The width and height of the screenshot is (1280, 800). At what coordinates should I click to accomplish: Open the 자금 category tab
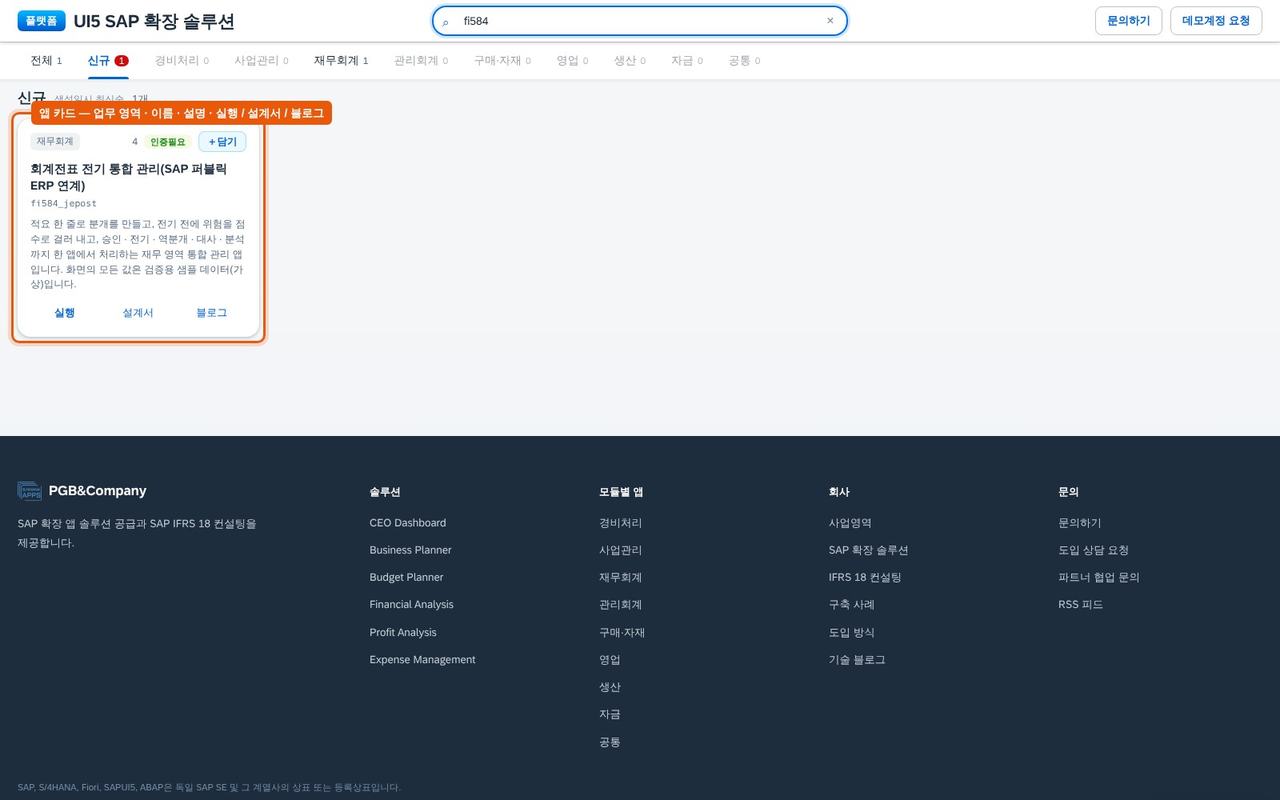pyautogui.click(x=687, y=61)
